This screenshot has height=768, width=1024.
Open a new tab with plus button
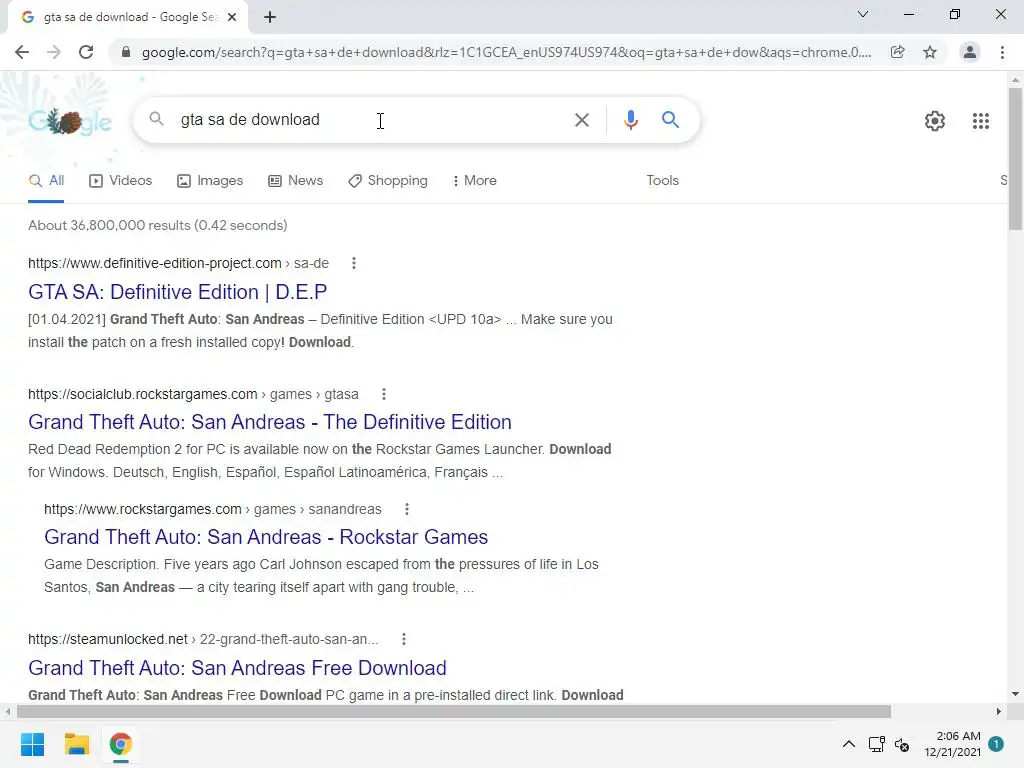[270, 17]
